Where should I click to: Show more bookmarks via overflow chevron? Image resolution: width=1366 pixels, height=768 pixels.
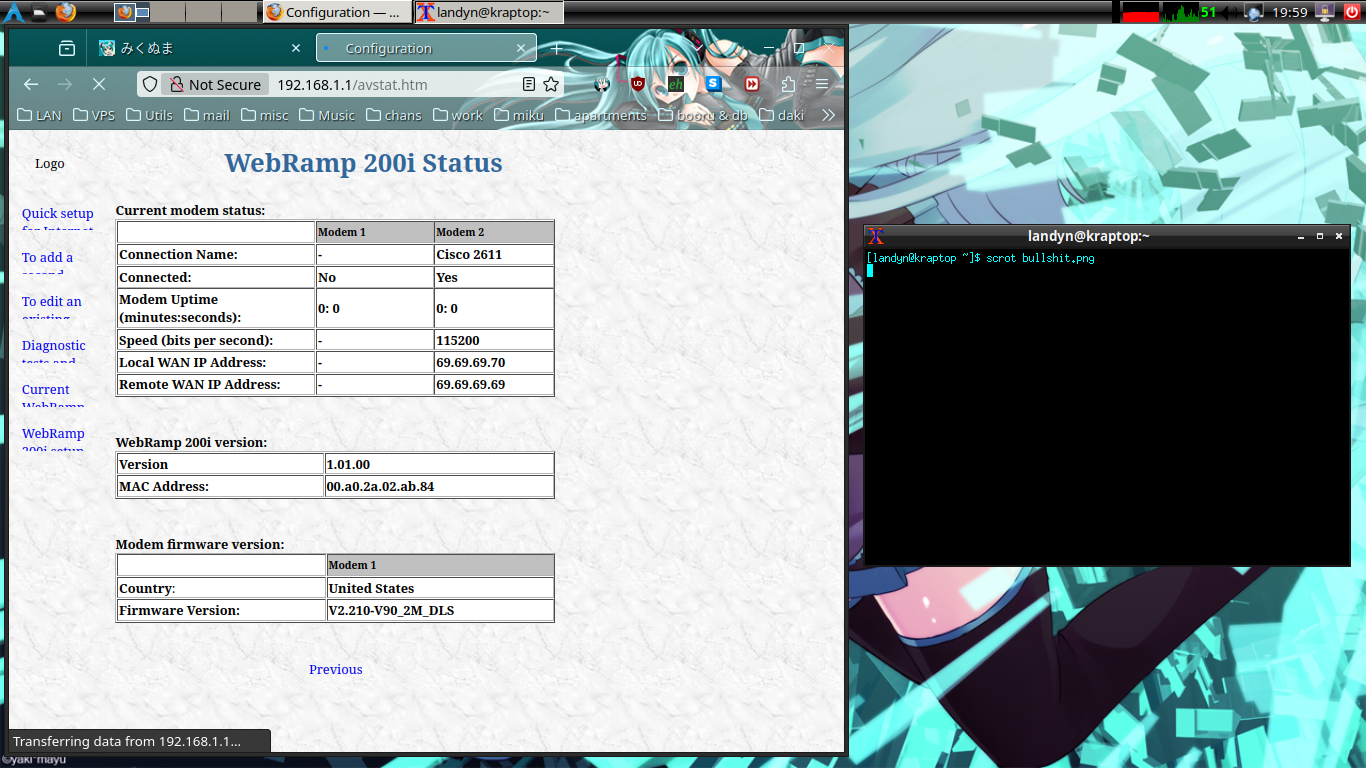[828, 115]
